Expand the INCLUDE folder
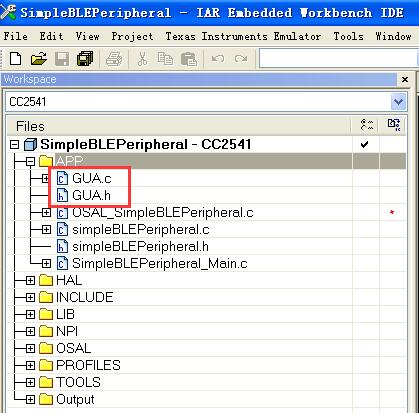This screenshot has width=419, height=413. point(30,298)
